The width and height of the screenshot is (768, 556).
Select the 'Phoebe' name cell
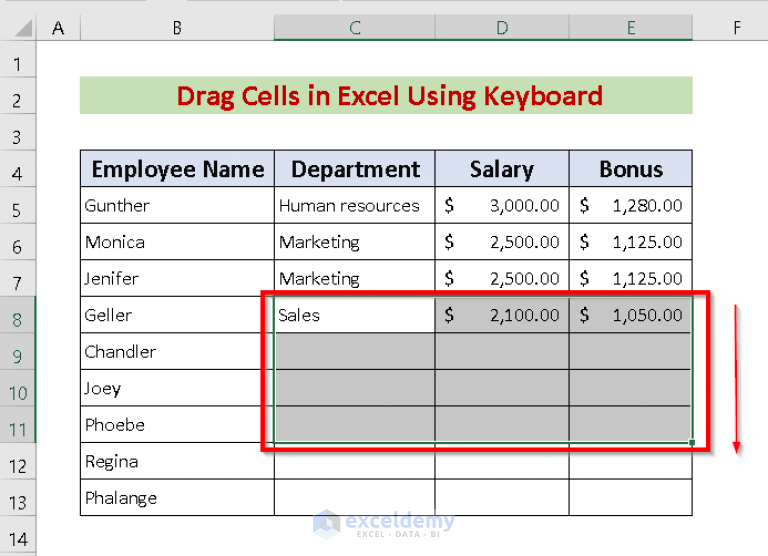177,425
